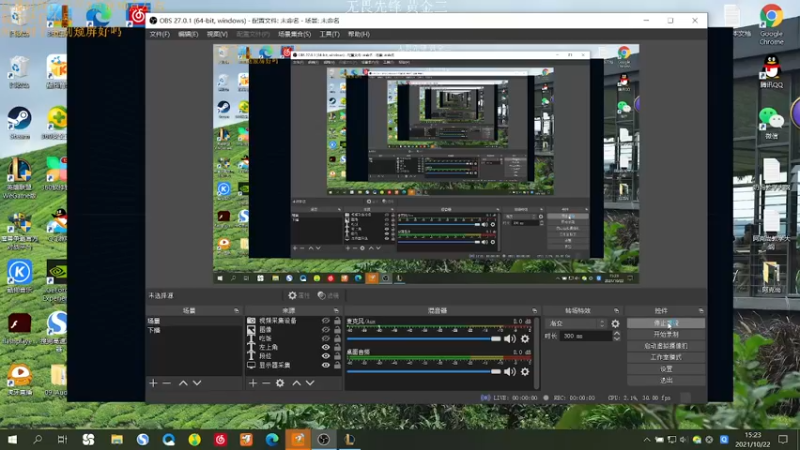The width and height of the screenshot is (800, 450).
Task: Move source down with arrow icon
Action: [310, 383]
